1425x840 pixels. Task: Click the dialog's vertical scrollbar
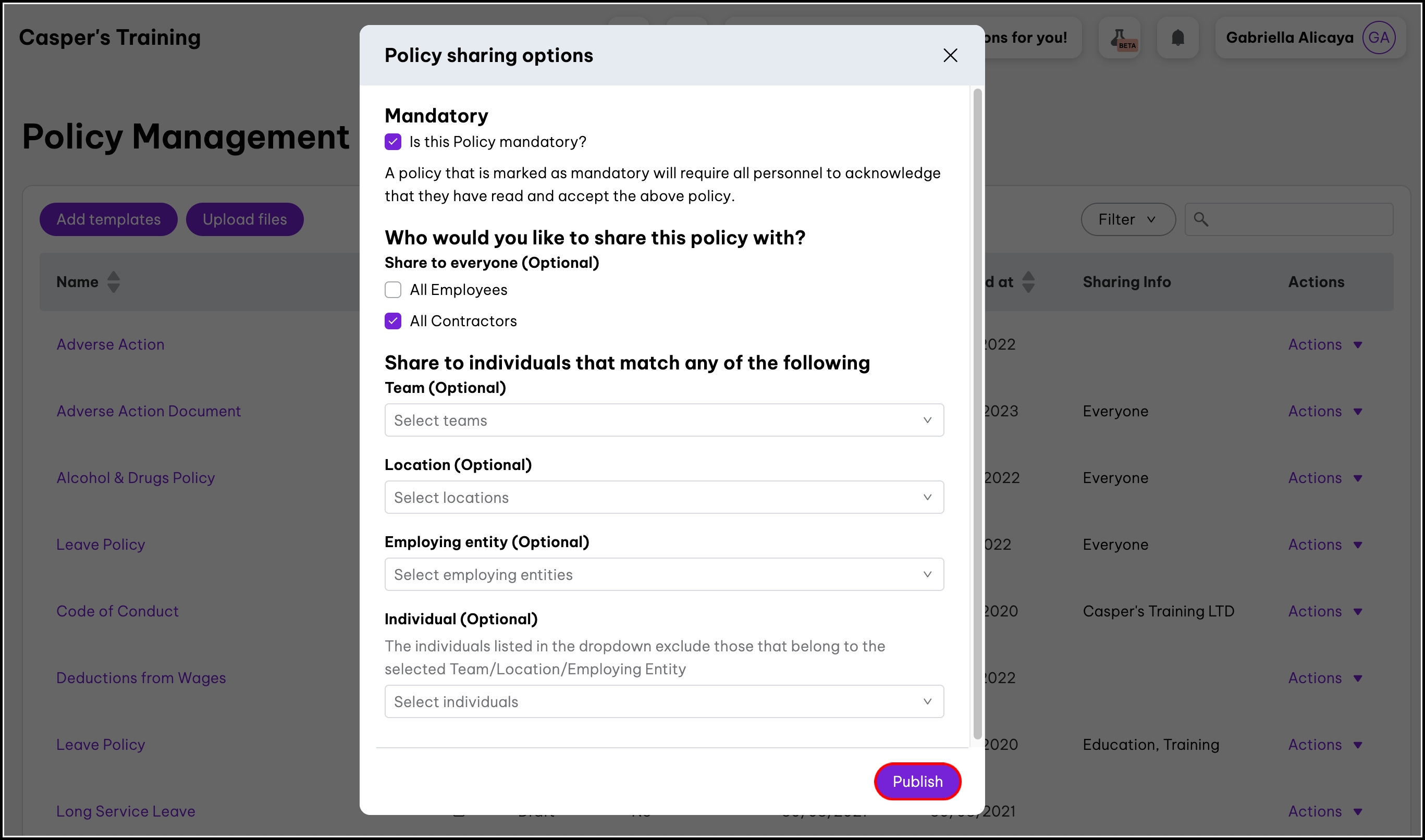coord(977,413)
